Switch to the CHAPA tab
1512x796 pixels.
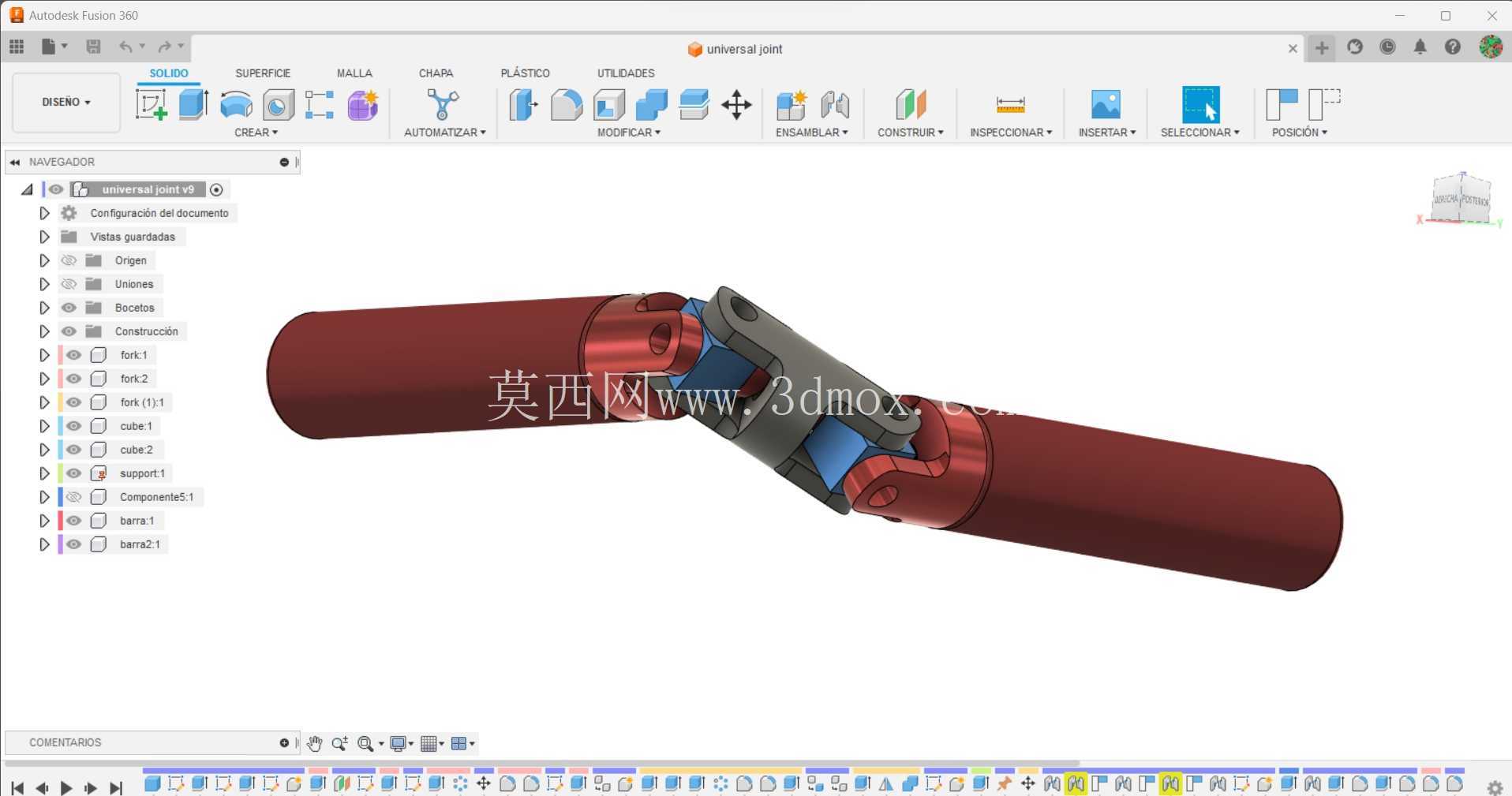tap(436, 73)
